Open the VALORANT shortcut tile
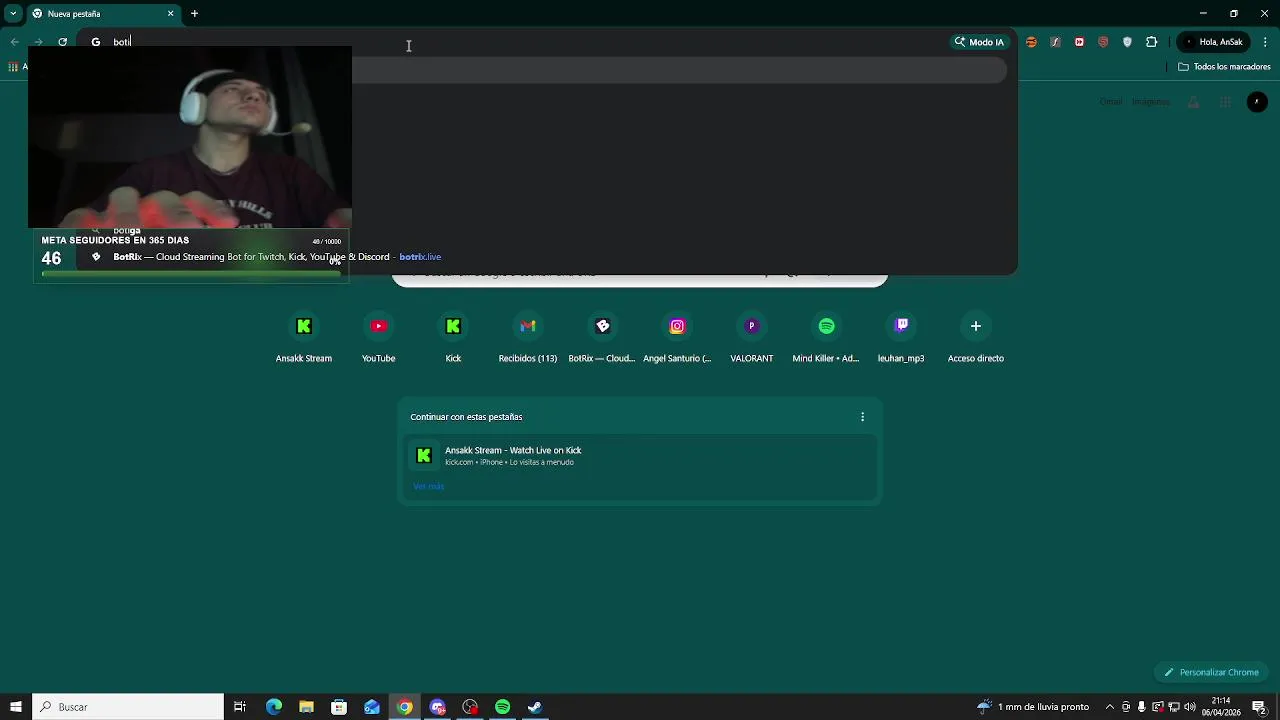 (x=752, y=338)
